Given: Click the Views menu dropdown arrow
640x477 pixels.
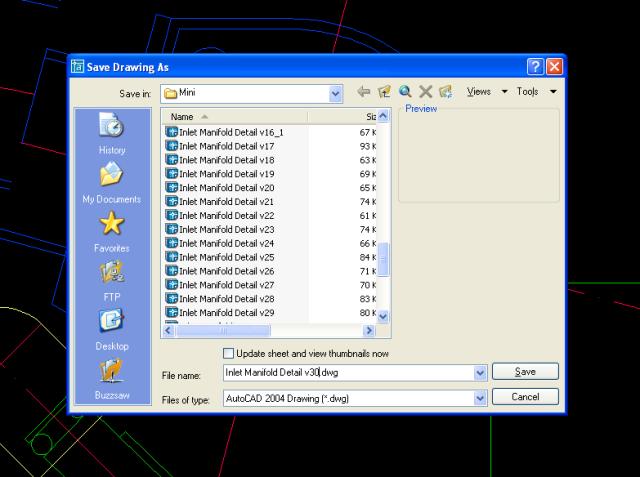Looking at the screenshot, I should 504,91.
